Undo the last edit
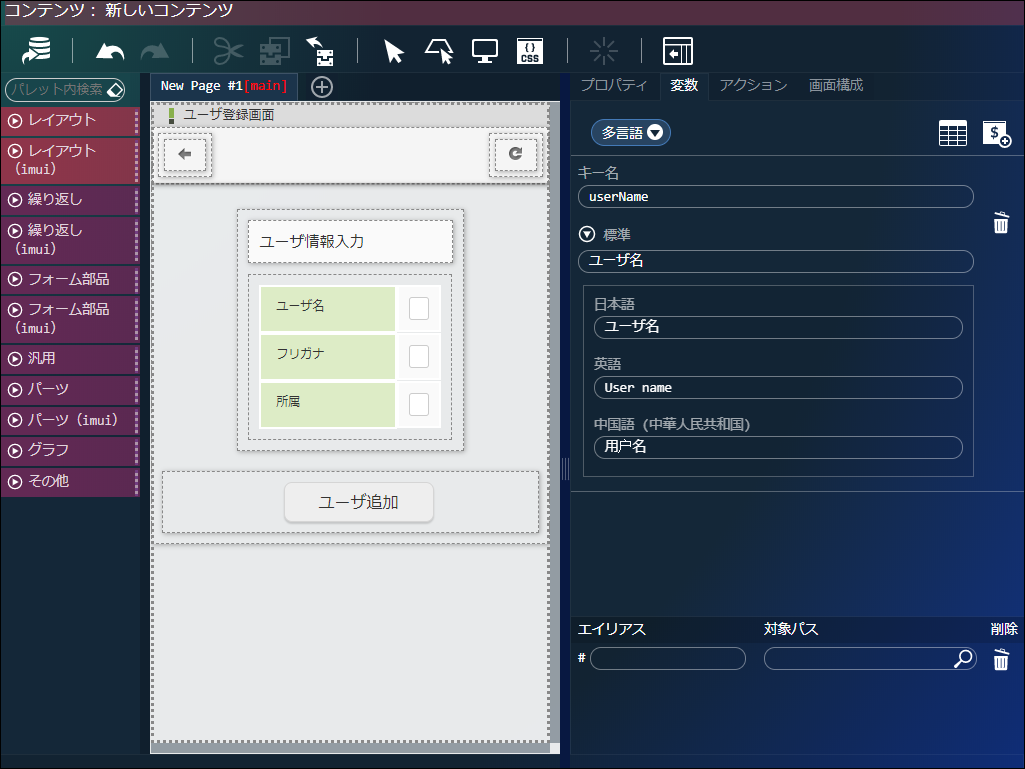The height and width of the screenshot is (769, 1025). point(110,51)
